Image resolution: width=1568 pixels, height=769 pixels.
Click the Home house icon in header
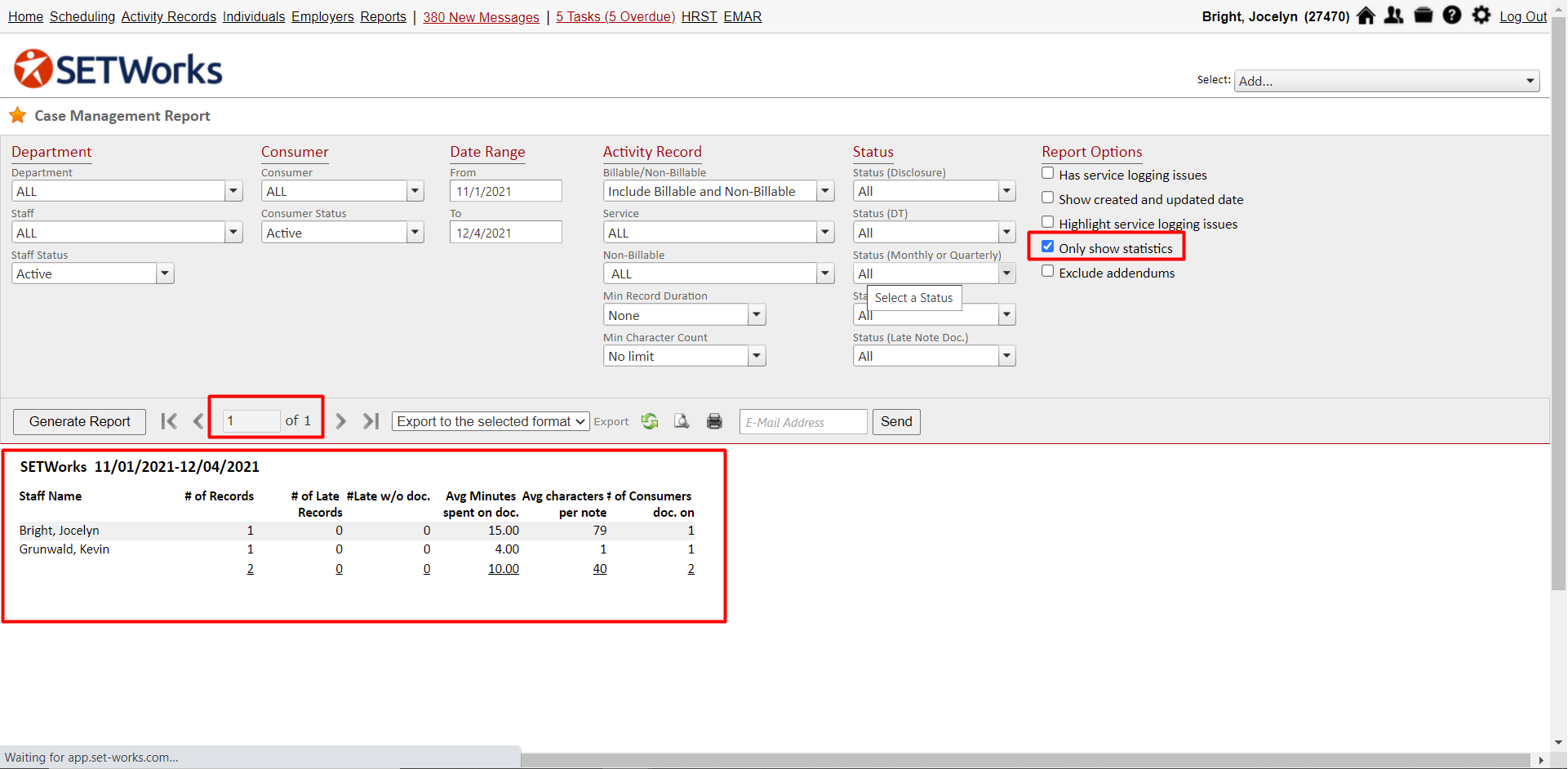tap(1366, 16)
